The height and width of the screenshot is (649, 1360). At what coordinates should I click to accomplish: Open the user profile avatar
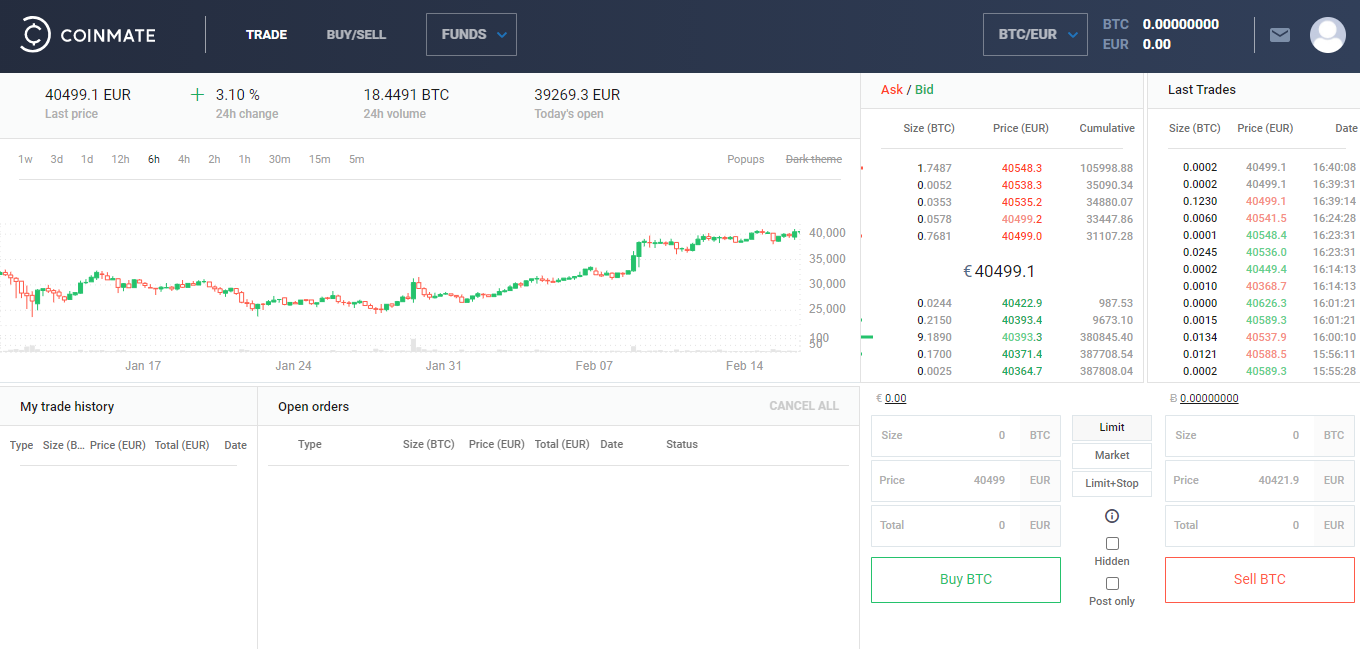pos(1328,35)
